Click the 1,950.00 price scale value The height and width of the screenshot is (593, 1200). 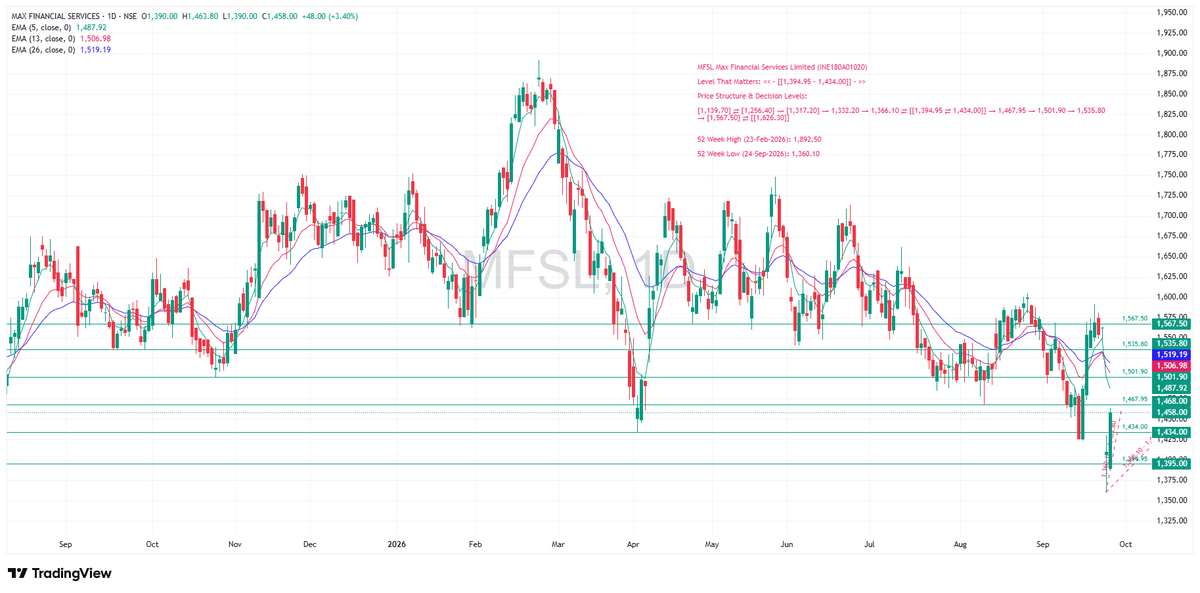[1171, 12]
